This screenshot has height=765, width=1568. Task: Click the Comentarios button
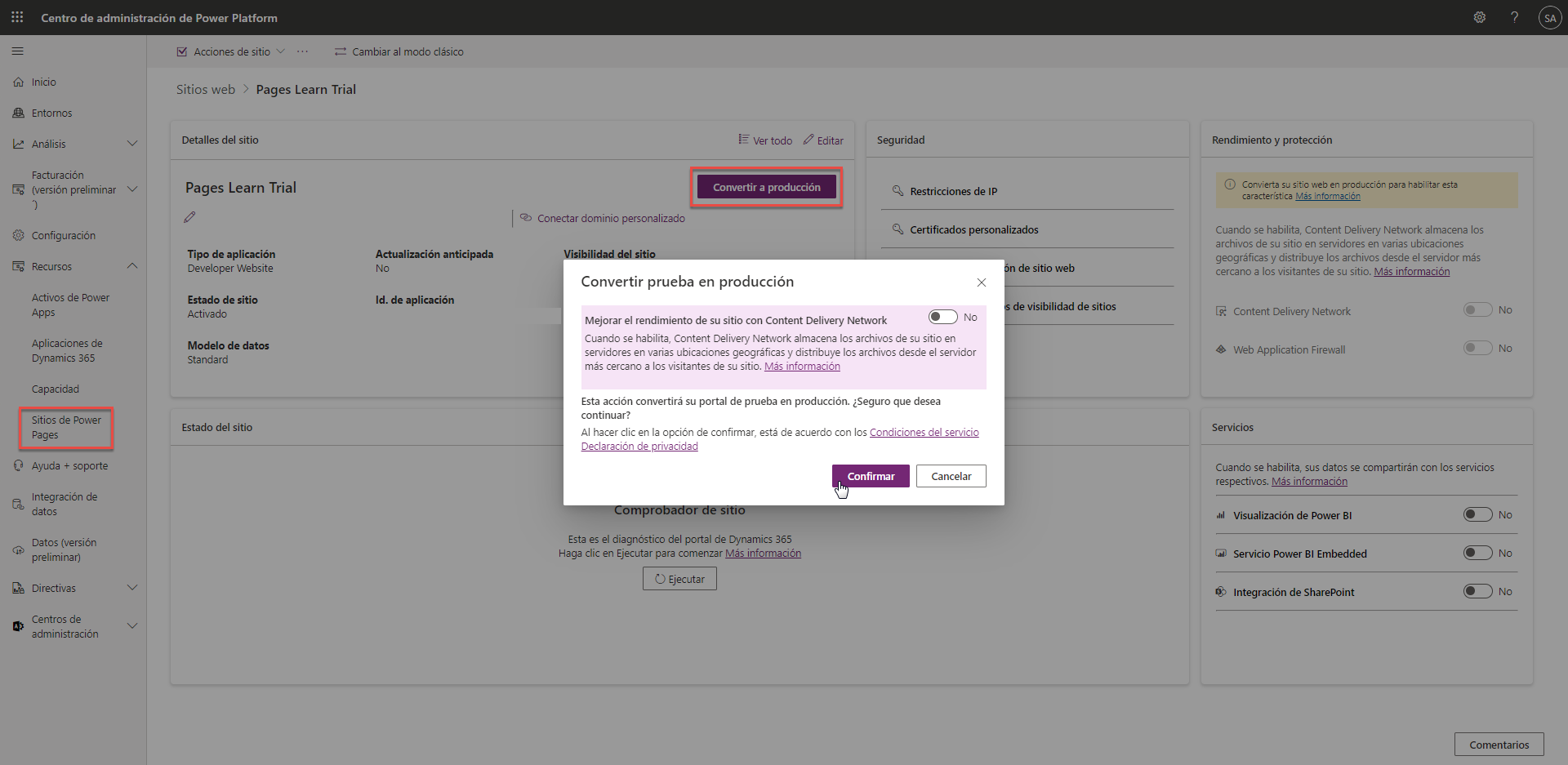1499,745
